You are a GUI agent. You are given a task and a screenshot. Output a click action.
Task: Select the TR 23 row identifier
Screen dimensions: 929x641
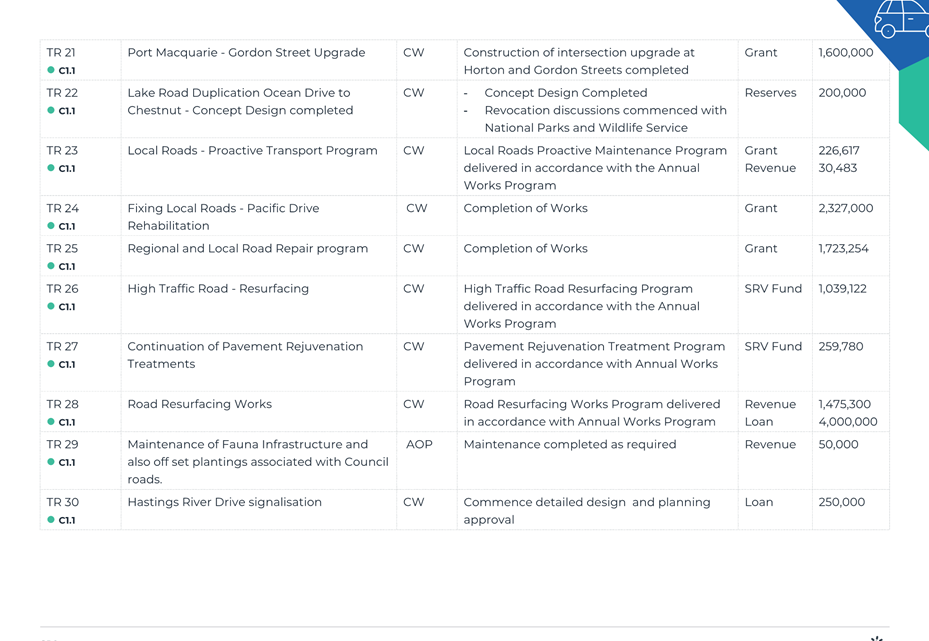coord(62,150)
